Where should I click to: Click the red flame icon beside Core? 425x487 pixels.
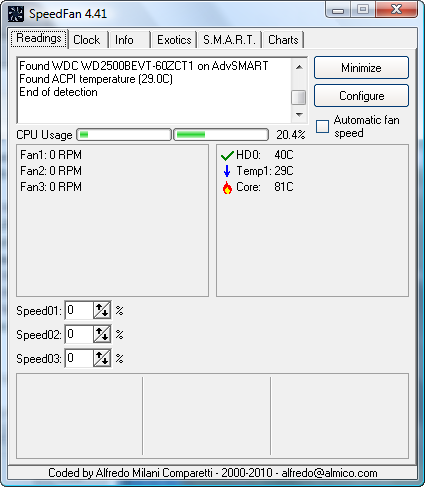point(227,188)
